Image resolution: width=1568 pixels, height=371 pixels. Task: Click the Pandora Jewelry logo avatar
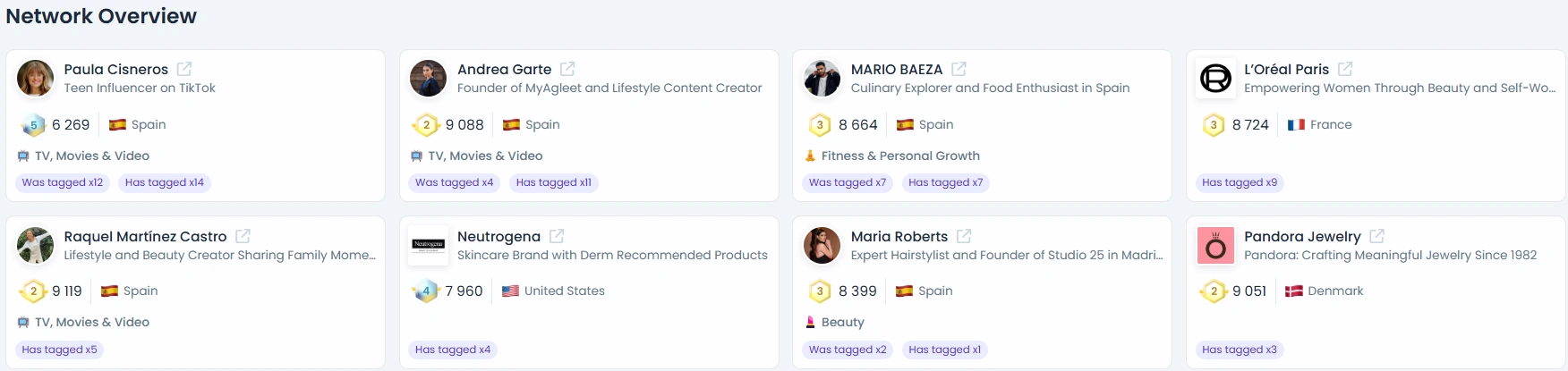click(1215, 246)
